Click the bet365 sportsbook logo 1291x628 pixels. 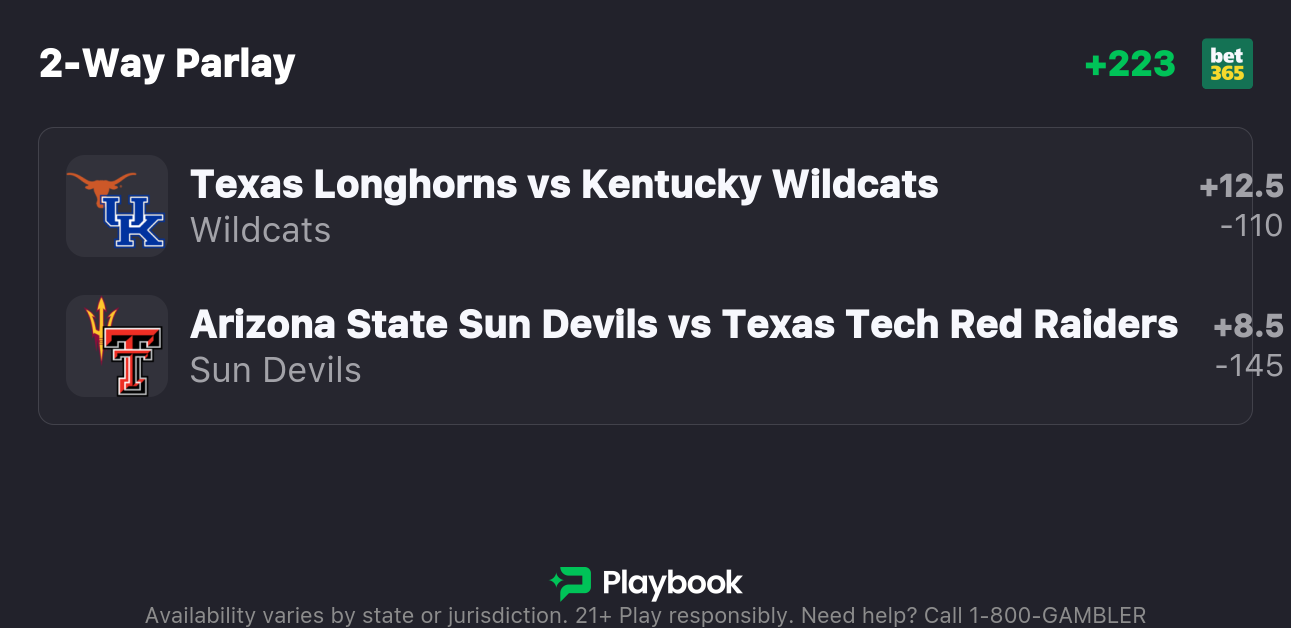pyautogui.click(x=1227, y=64)
